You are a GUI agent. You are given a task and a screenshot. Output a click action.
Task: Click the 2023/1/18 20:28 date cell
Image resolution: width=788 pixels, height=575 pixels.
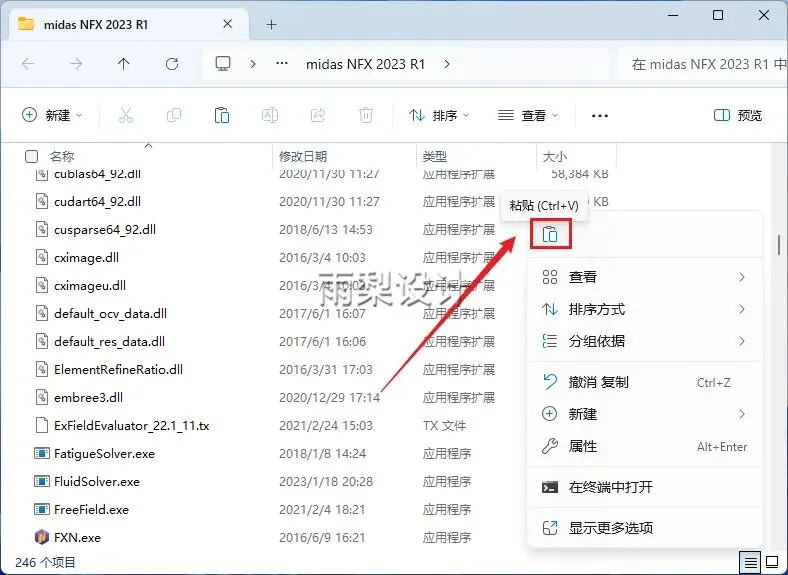326,482
